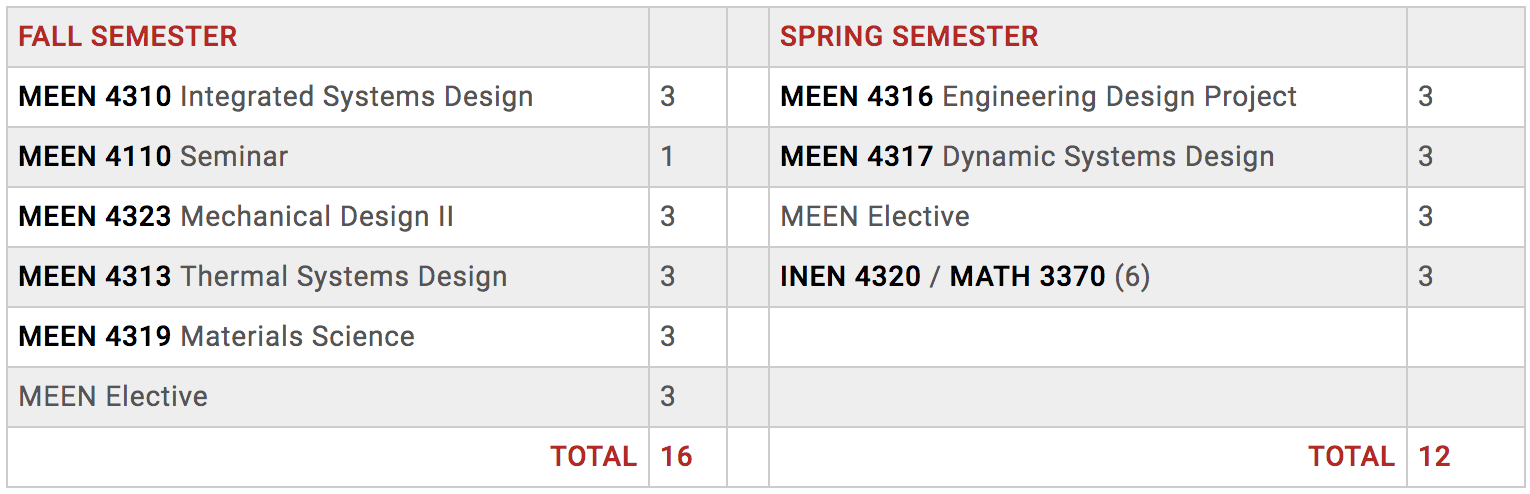Select the spring MEEN Elective row text

[x=875, y=217]
